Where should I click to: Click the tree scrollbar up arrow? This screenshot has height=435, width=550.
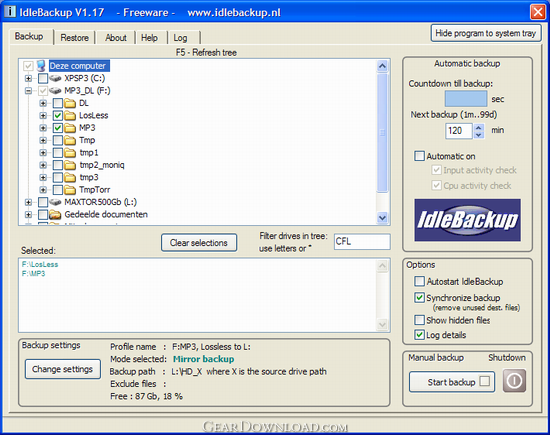point(382,66)
